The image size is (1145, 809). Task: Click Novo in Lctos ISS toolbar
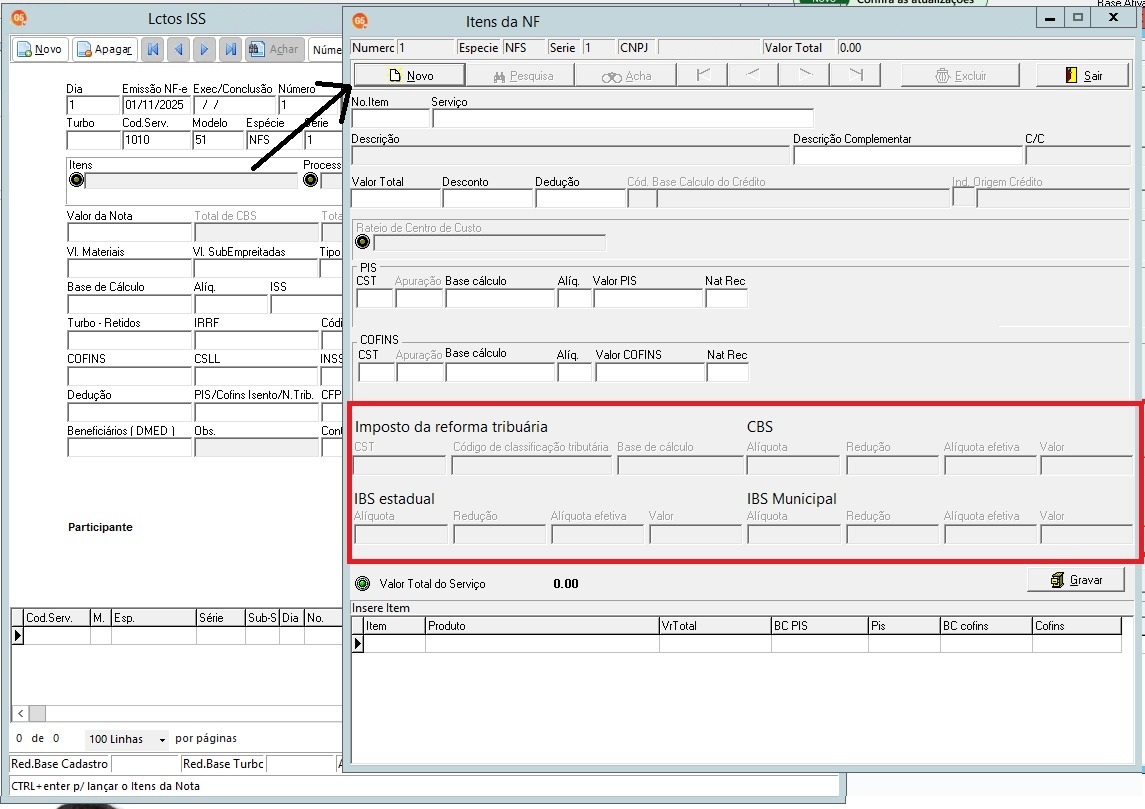coord(39,49)
